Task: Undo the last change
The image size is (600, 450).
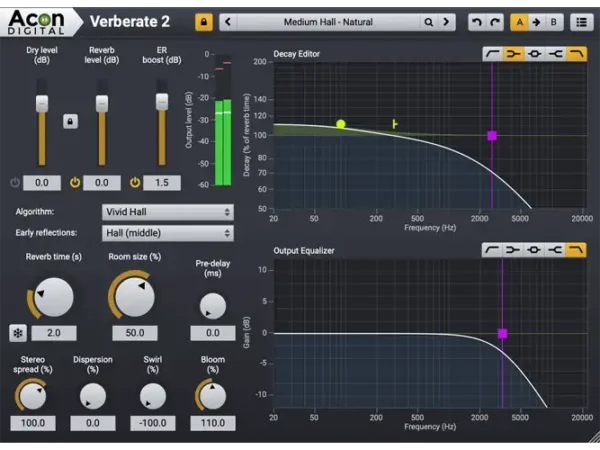Action: tap(477, 22)
